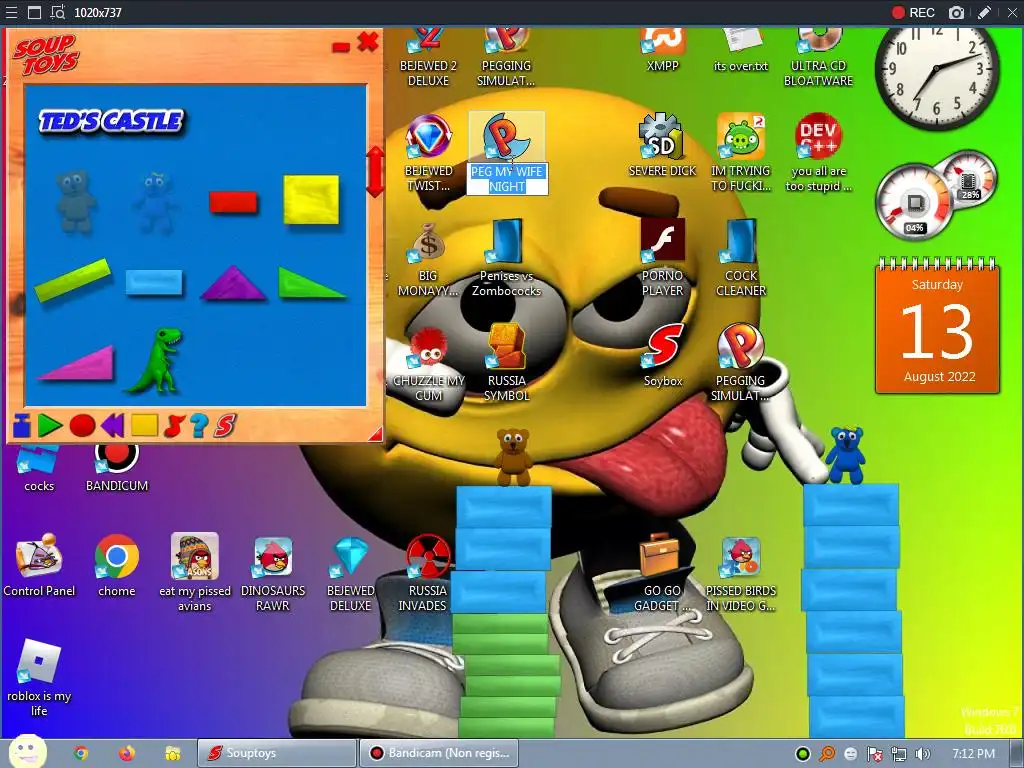The height and width of the screenshot is (768, 1024).
Task: Select the yellow square block toy
Action: (311, 199)
